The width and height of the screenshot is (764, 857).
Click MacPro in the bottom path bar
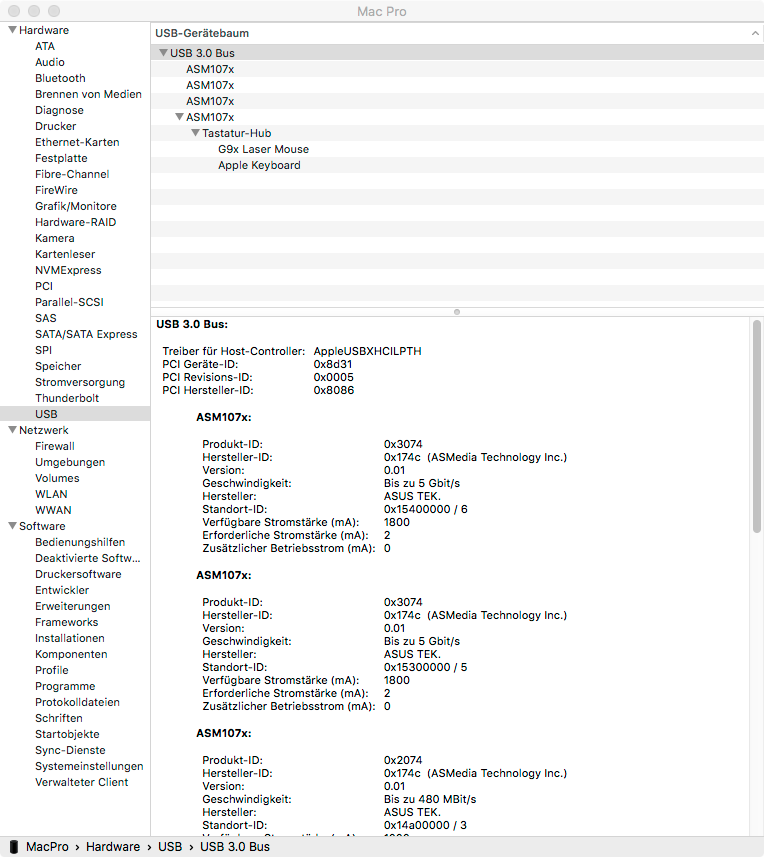click(x=47, y=847)
